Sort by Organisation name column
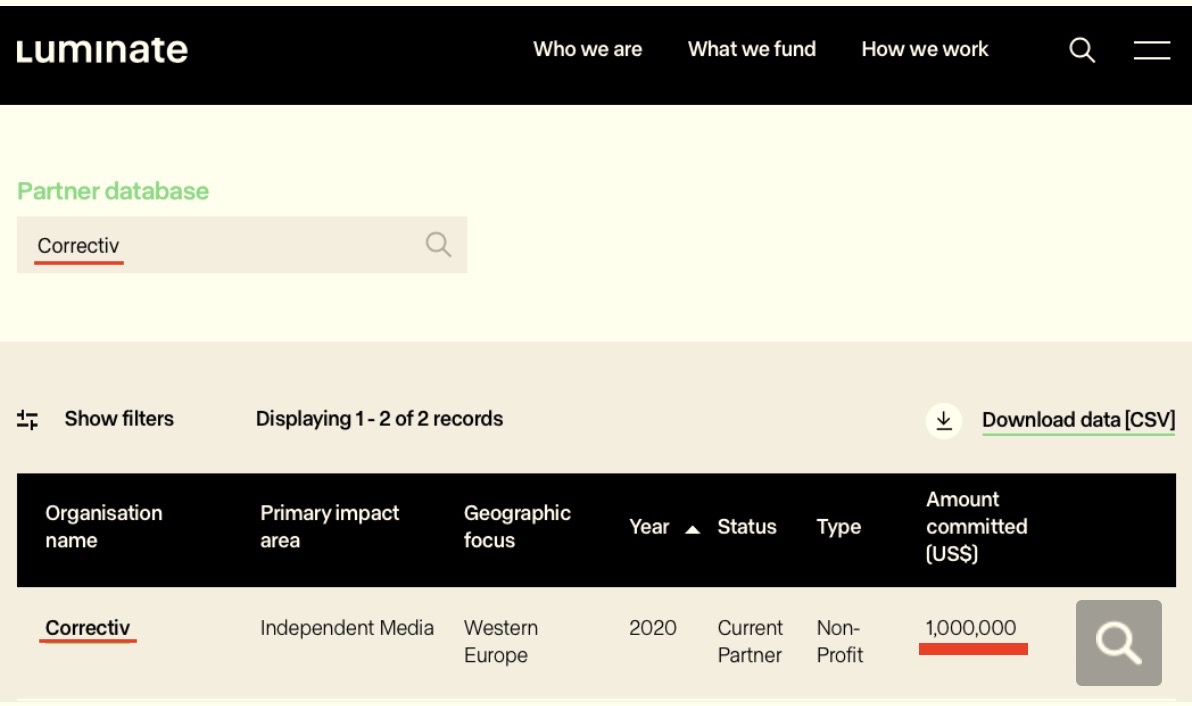 [103, 527]
